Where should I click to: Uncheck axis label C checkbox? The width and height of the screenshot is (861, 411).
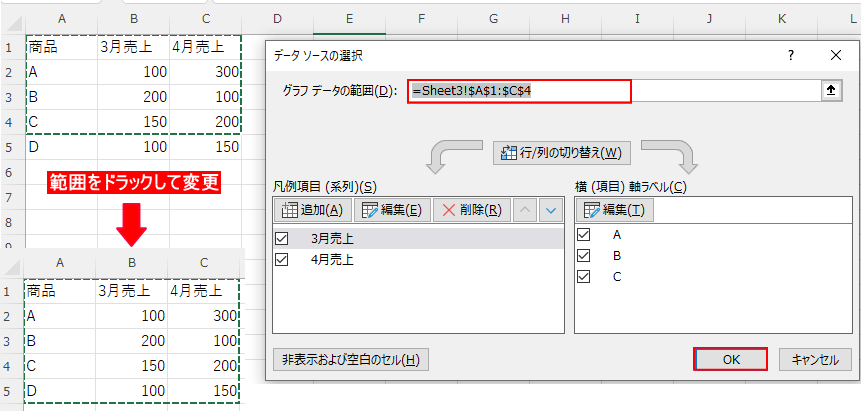pyautogui.click(x=584, y=276)
